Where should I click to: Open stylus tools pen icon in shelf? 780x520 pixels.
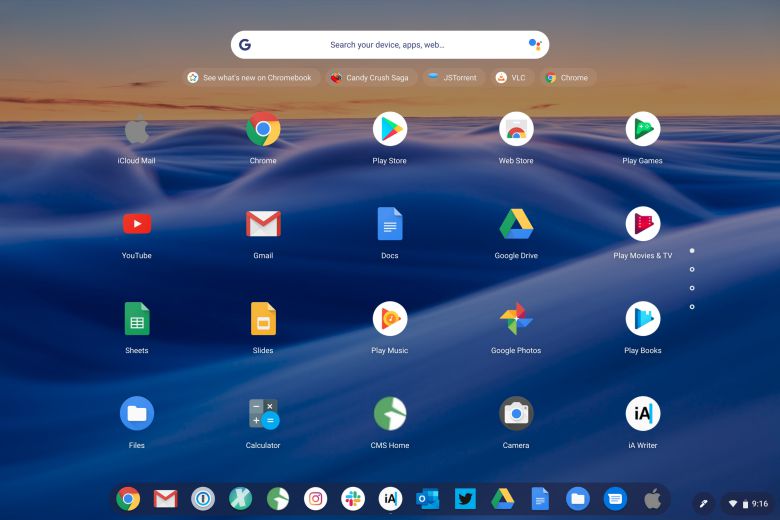click(703, 503)
